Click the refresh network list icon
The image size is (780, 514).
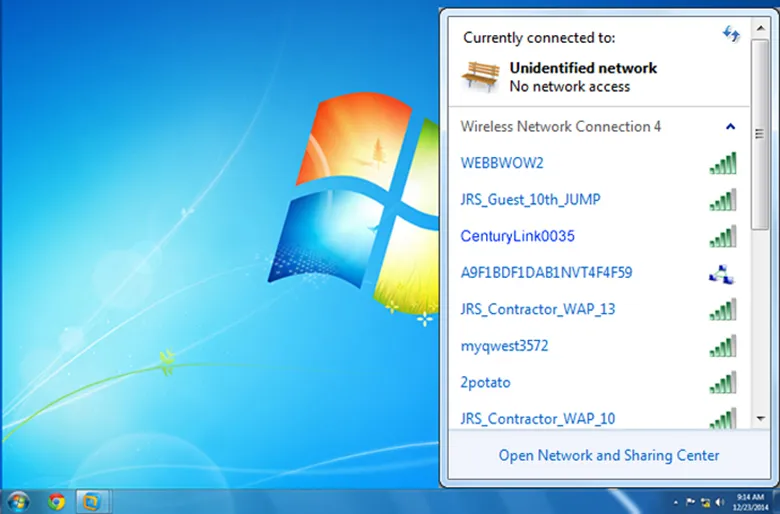point(731,35)
